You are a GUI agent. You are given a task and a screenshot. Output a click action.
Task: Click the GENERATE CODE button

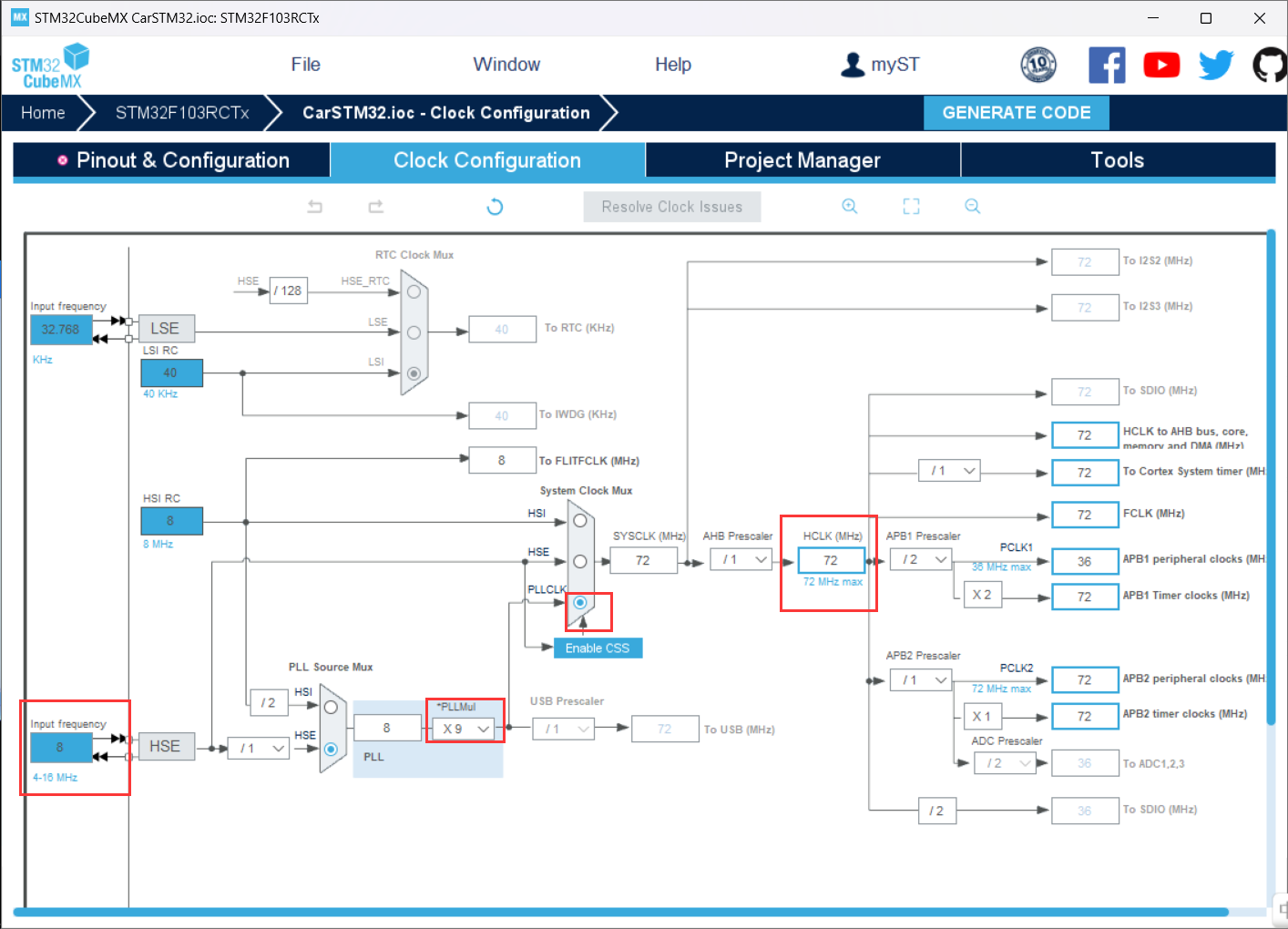click(1017, 113)
